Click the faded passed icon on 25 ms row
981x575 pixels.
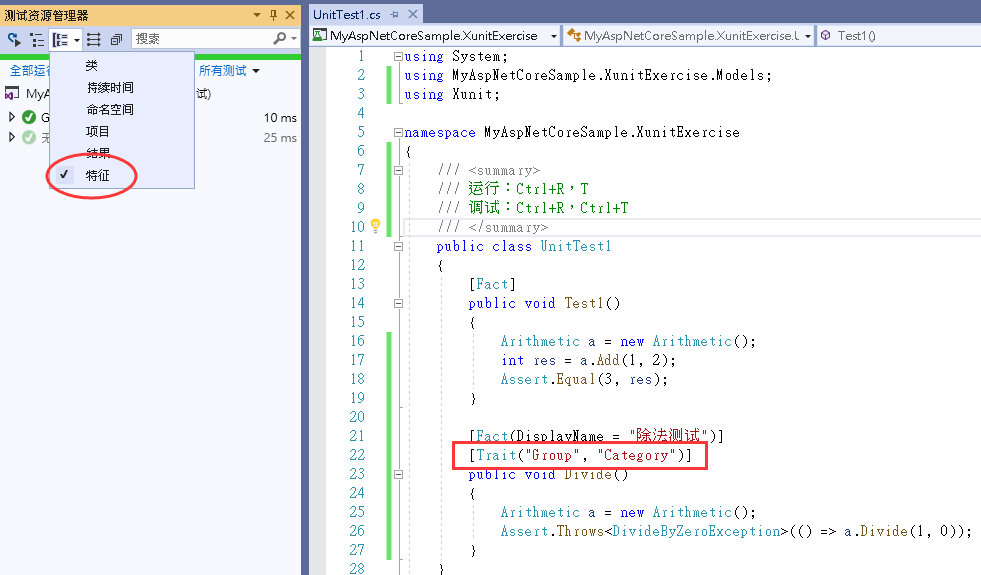(x=29, y=137)
